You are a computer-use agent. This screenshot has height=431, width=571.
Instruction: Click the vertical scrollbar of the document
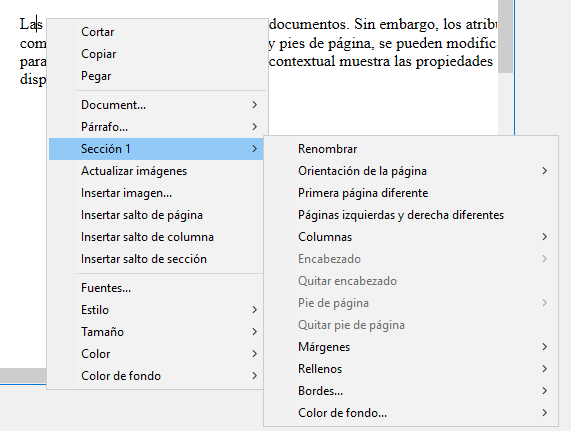click(505, 67)
